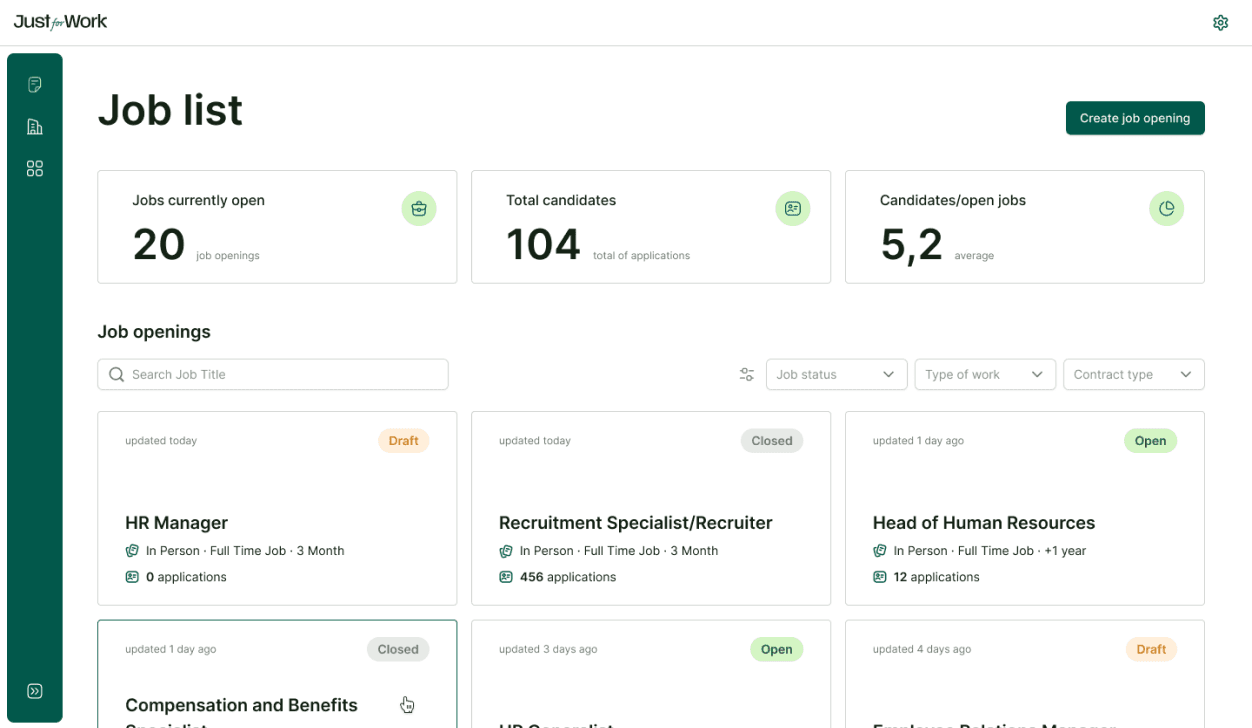Click the 20 job openings number
1252x728 pixels.
click(159, 245)
